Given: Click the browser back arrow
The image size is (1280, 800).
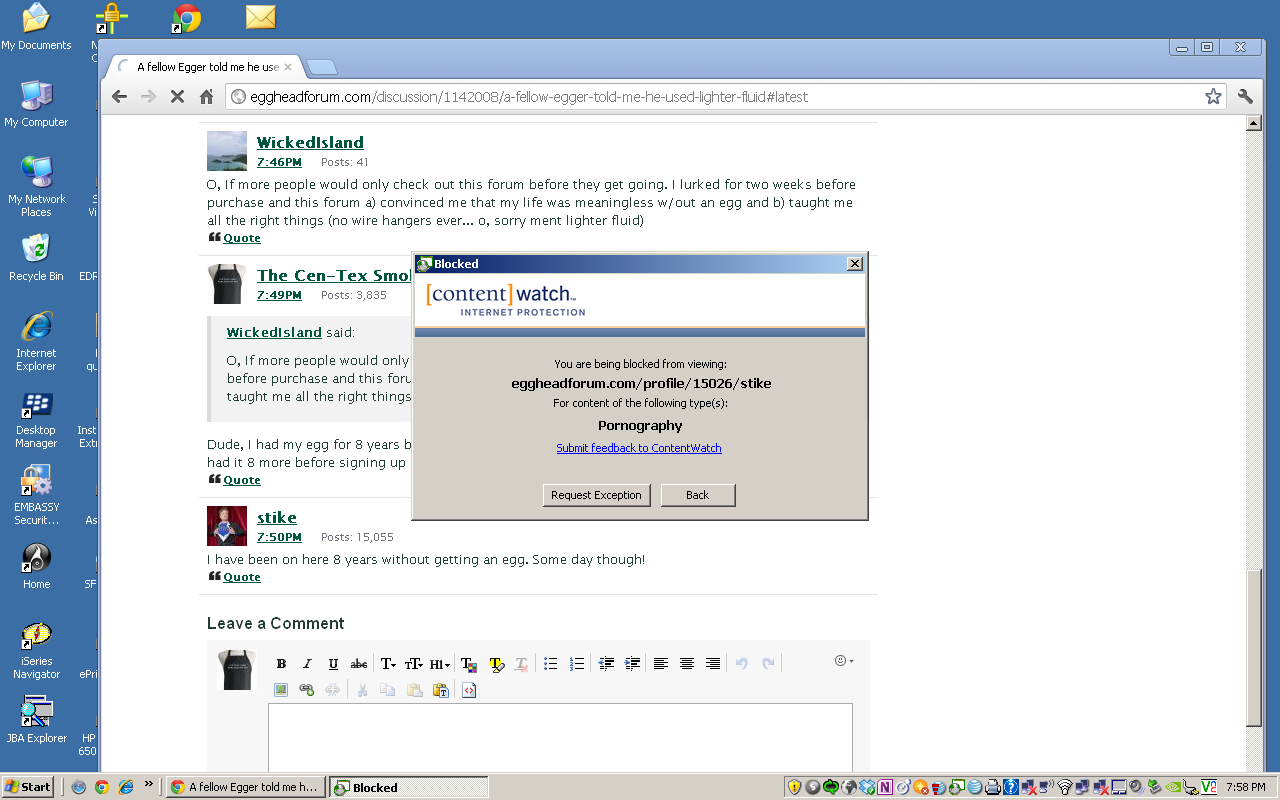Looking at the screenshot, I should (119, 97).
